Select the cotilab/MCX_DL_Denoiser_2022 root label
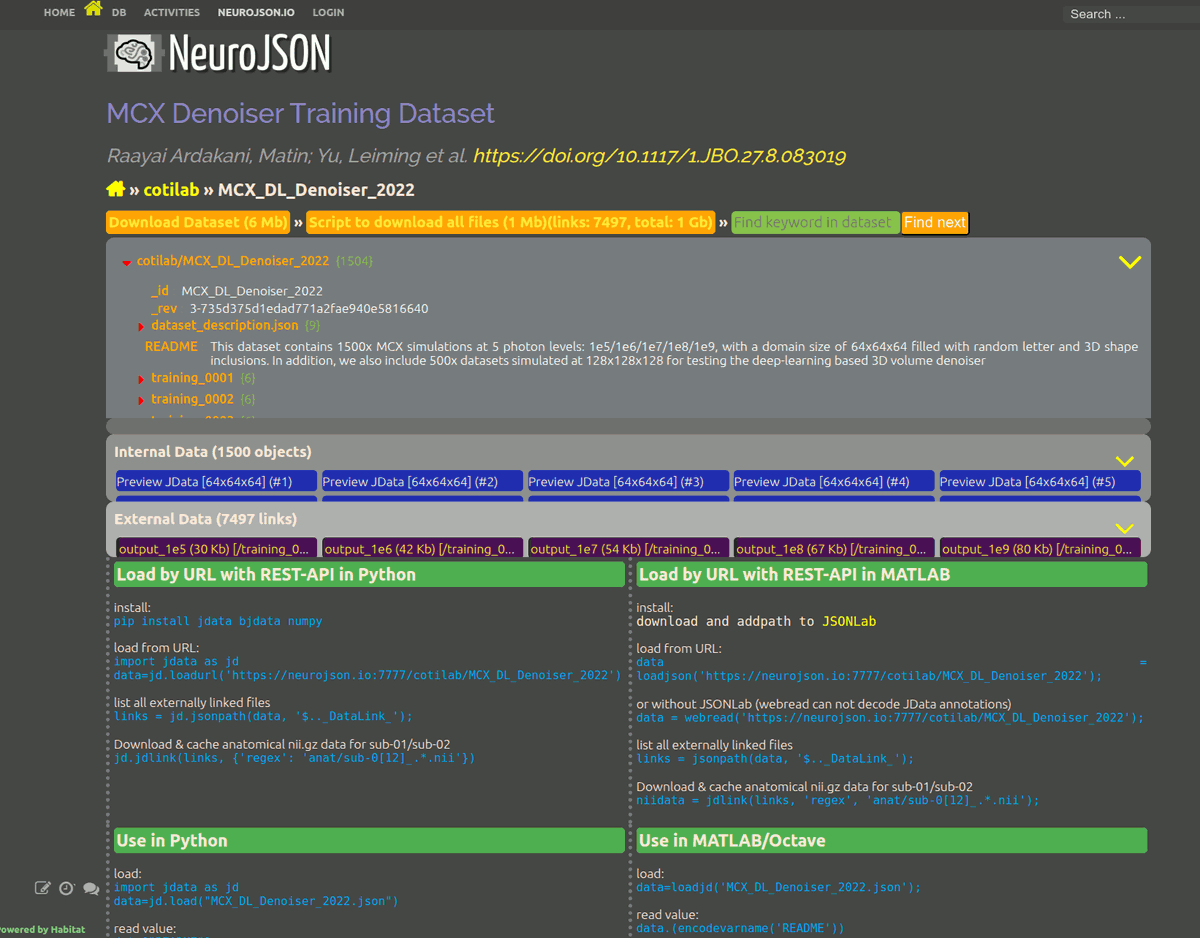Screen dimensions: 1200x938 pyautogui.click(x=233, y=261)
